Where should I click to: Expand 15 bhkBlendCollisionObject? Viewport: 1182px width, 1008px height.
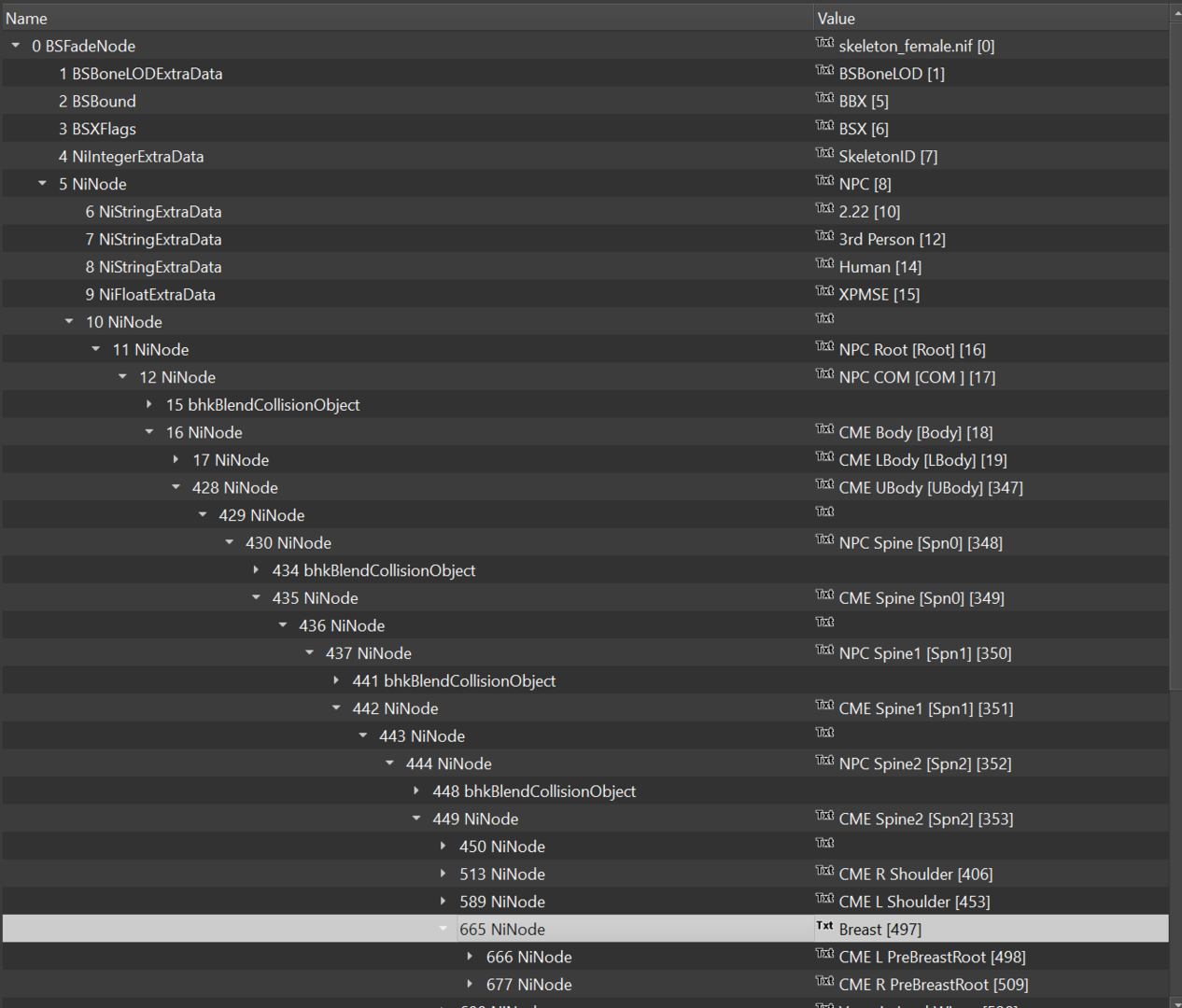(149, 404)
